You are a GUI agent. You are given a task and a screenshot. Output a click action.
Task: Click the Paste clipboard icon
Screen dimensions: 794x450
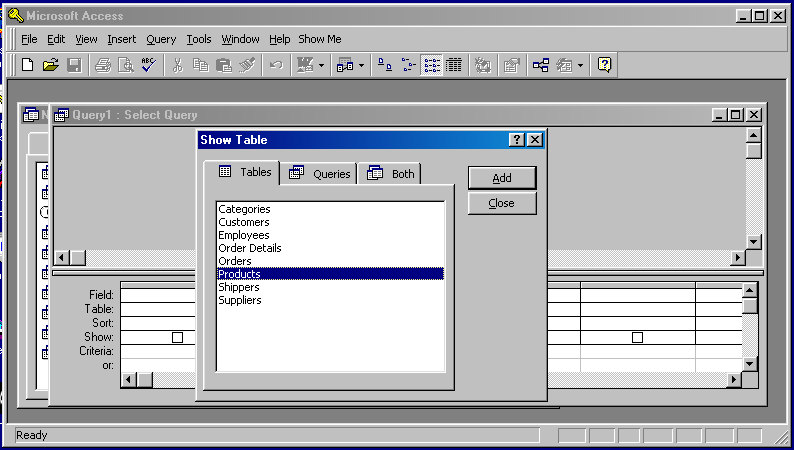point(223,65)
